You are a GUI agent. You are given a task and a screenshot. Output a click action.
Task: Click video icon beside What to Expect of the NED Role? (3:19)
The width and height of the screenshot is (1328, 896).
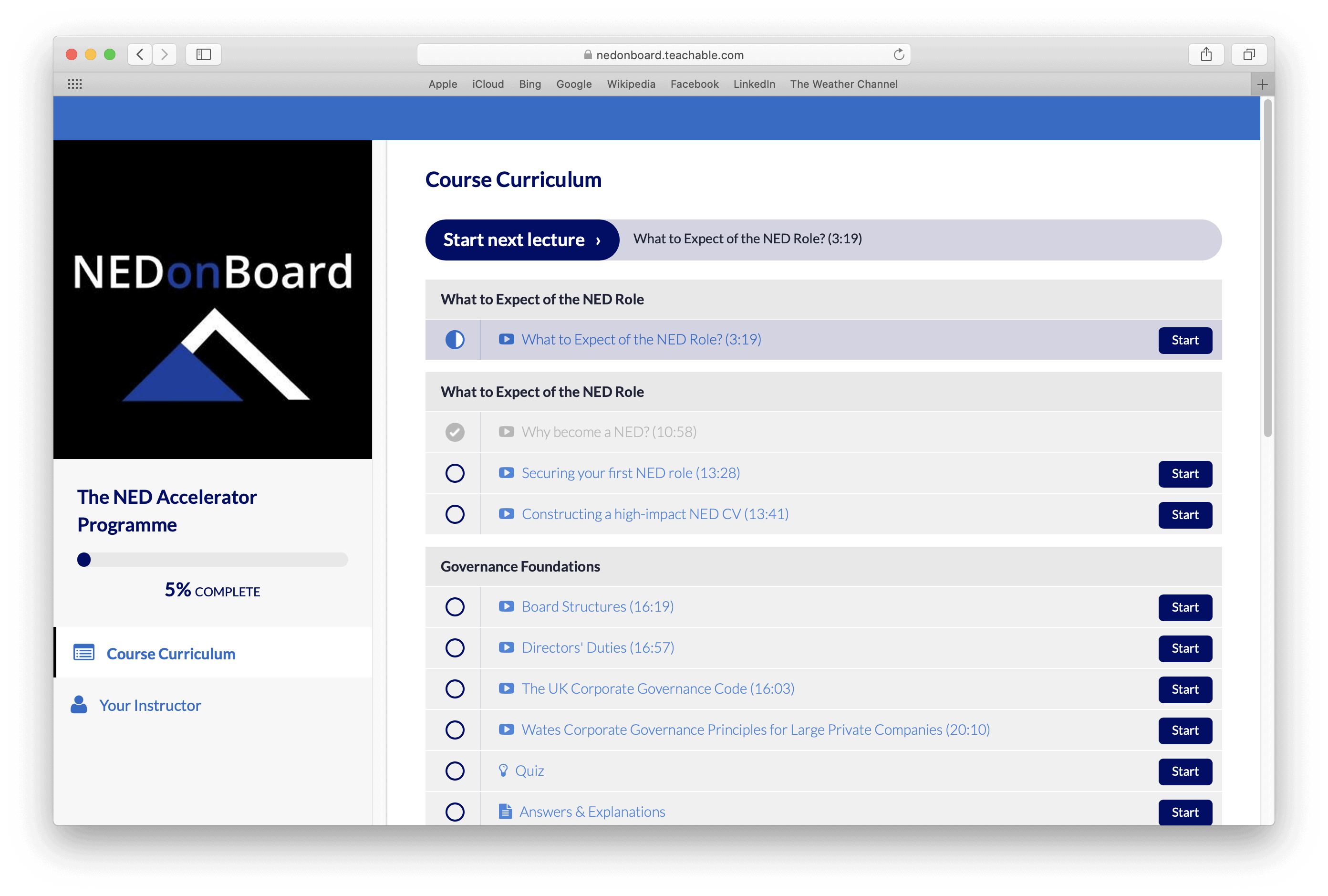[x=506, y=339]
